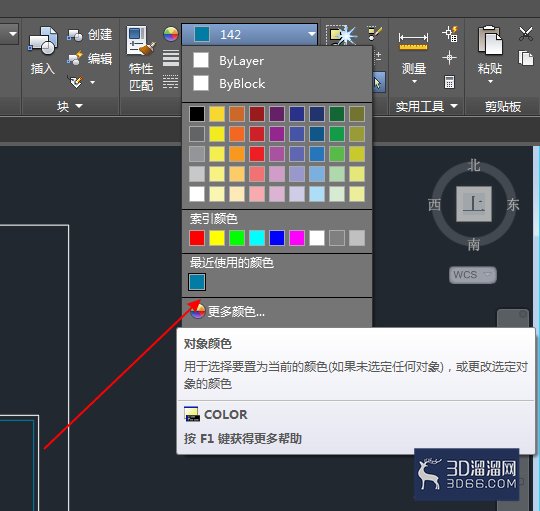
Task: Rotate view to West (西) on ViewCube
Action: point(434,205)
